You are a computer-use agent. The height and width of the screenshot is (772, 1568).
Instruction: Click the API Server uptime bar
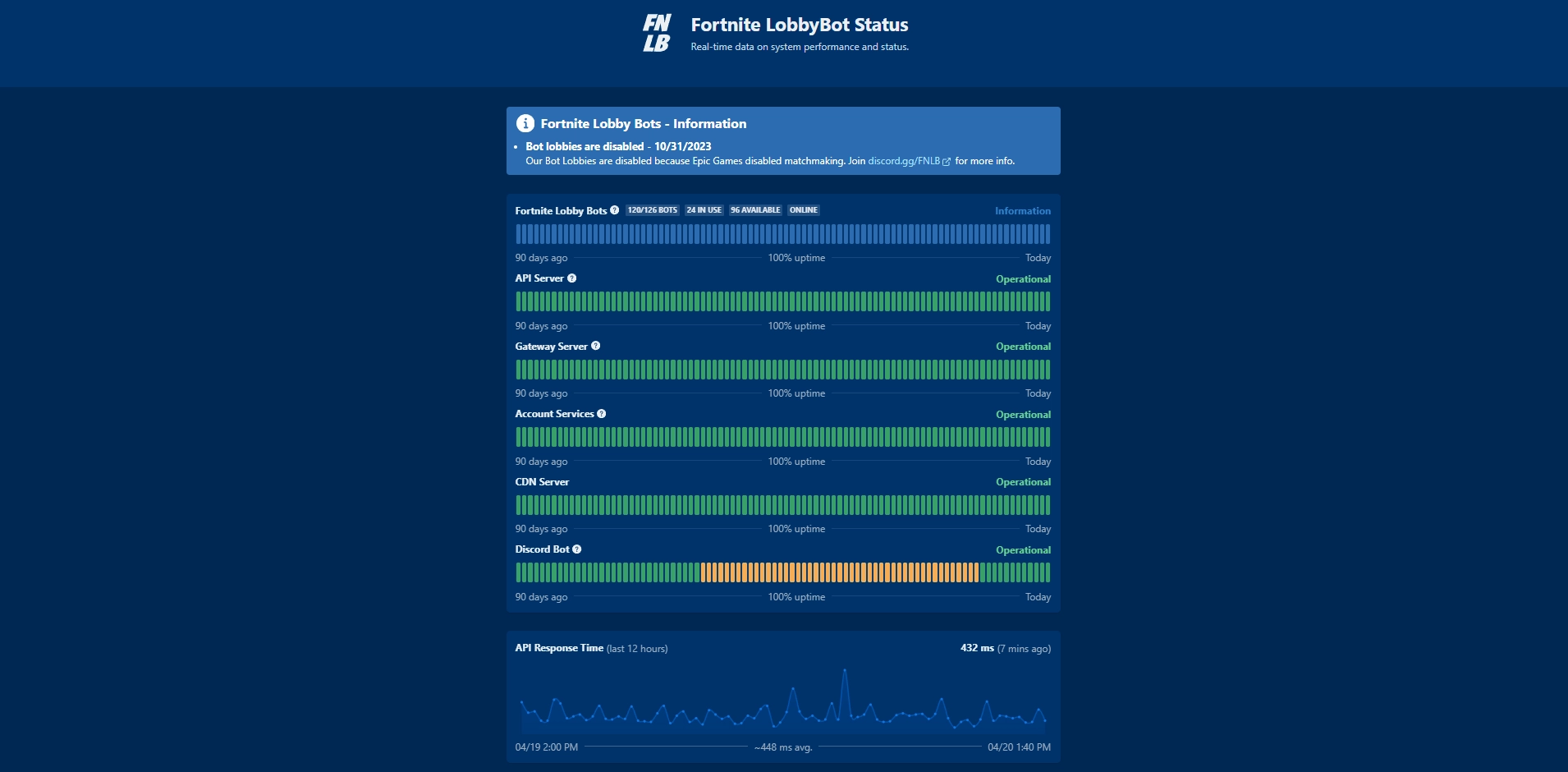coord(783,301)
